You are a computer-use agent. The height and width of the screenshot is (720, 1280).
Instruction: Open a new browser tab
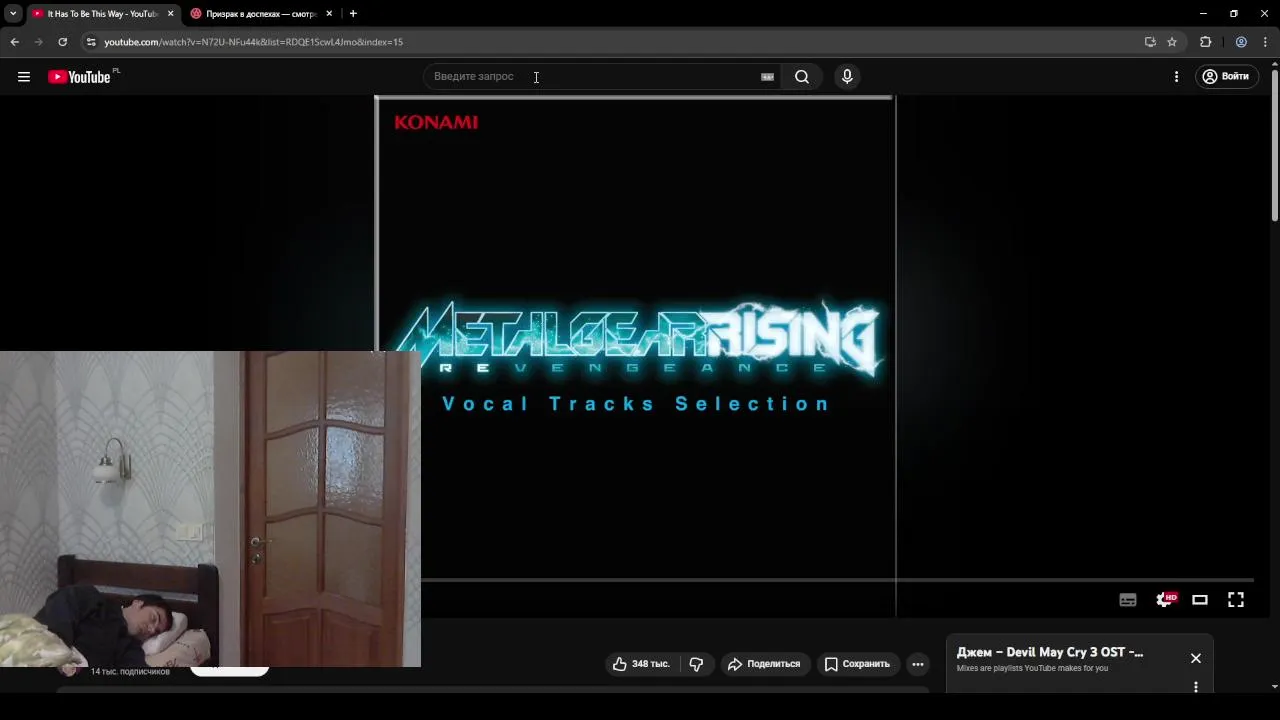coord(353,14)
